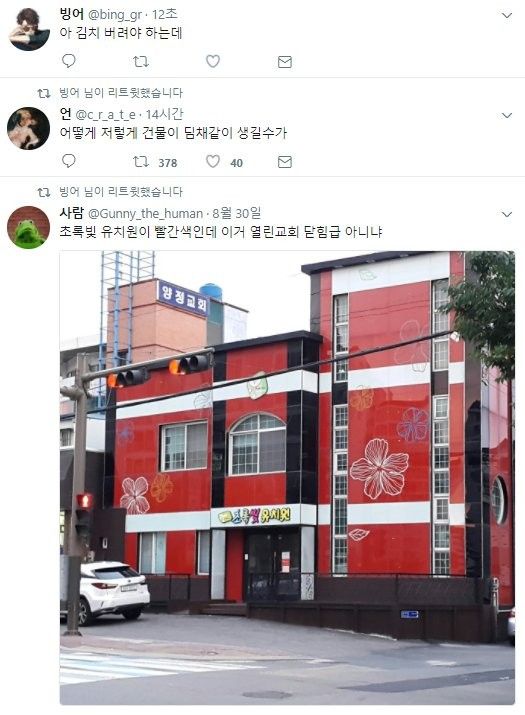Reply to the 빙어 kimchi tweet
Image resolution: width=525 pixels, height=715 pixels.
68,61
